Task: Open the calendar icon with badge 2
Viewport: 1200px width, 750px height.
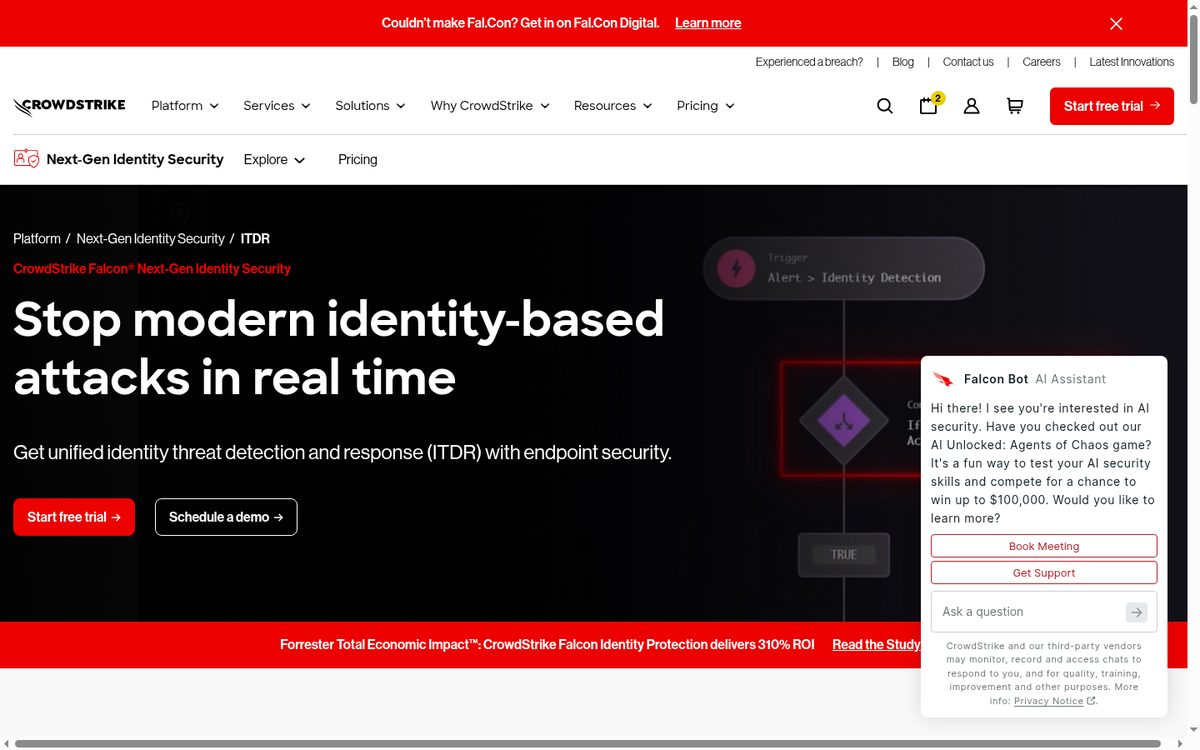Action: (929, 105)
